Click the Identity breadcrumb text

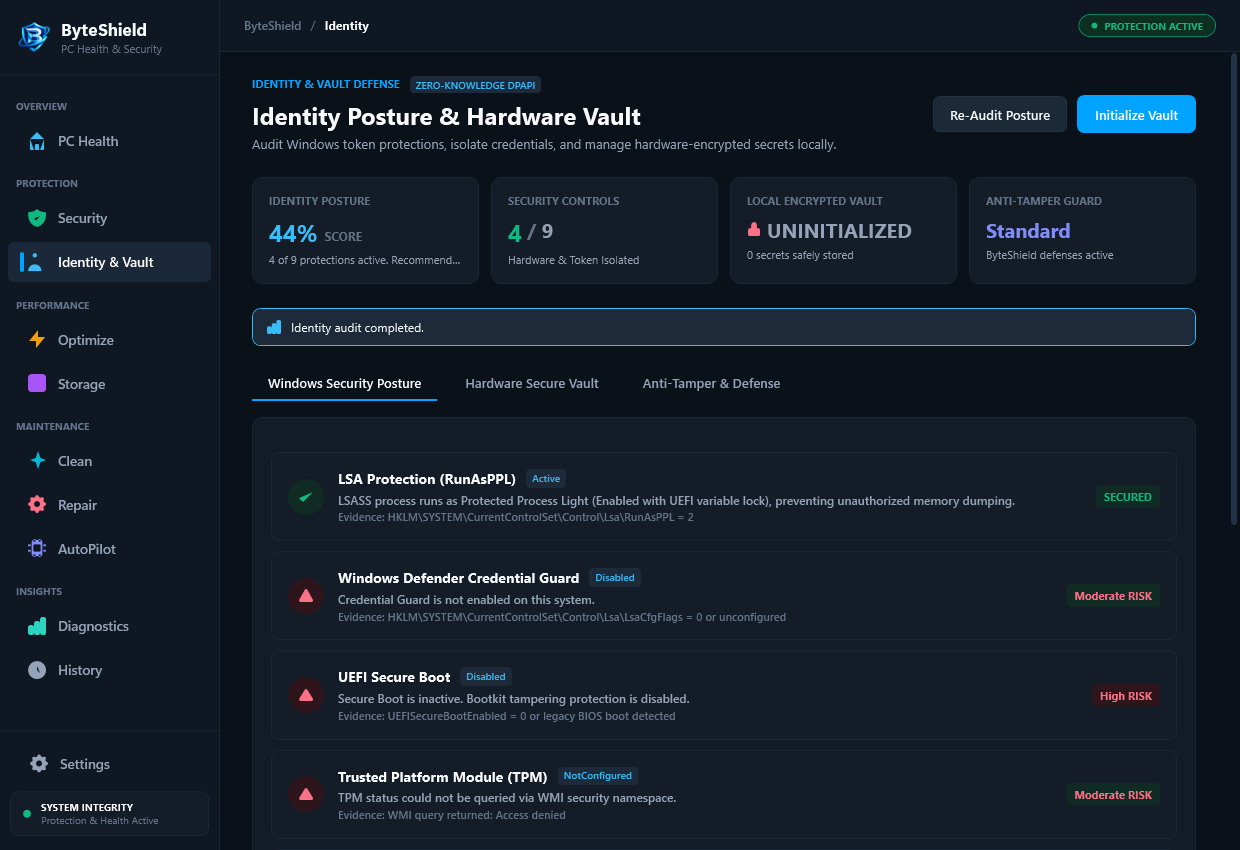point(346,26)
